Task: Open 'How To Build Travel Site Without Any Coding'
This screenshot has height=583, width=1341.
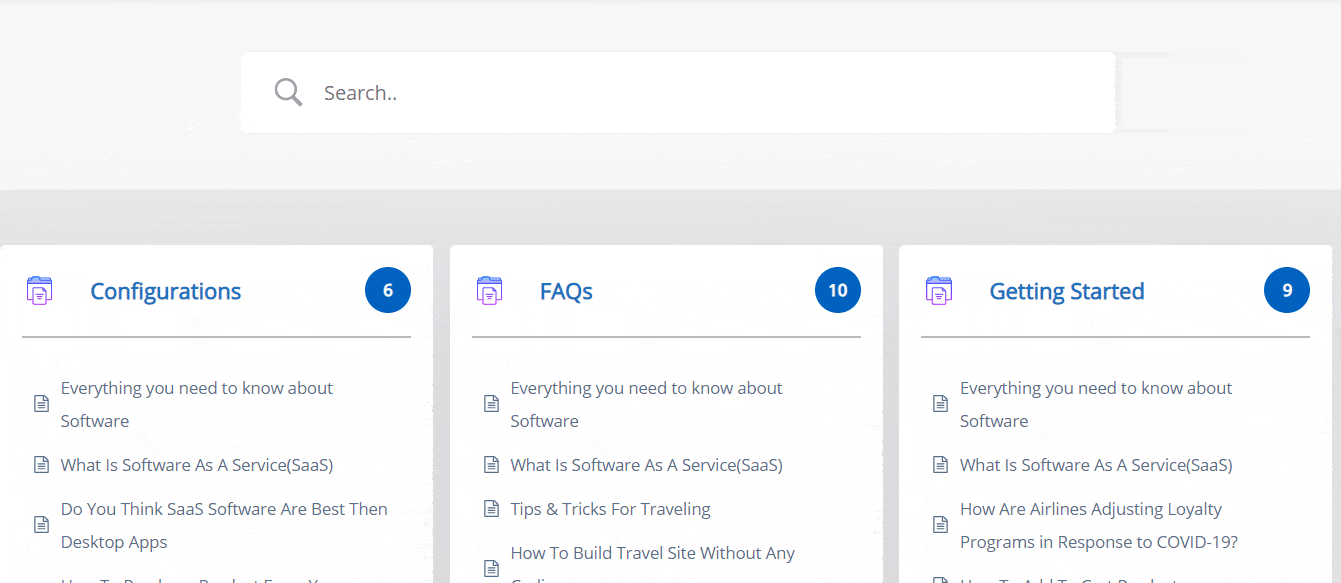Action: (652, 553)
